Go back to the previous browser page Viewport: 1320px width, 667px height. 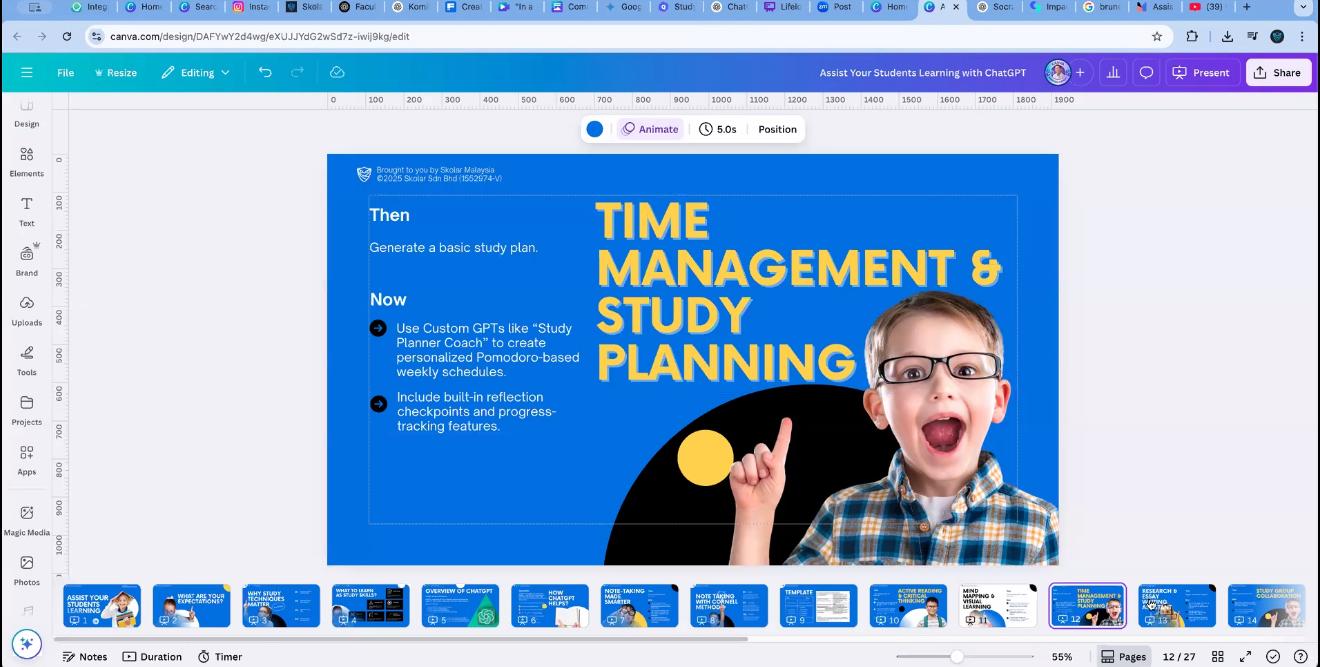[17, 36]
